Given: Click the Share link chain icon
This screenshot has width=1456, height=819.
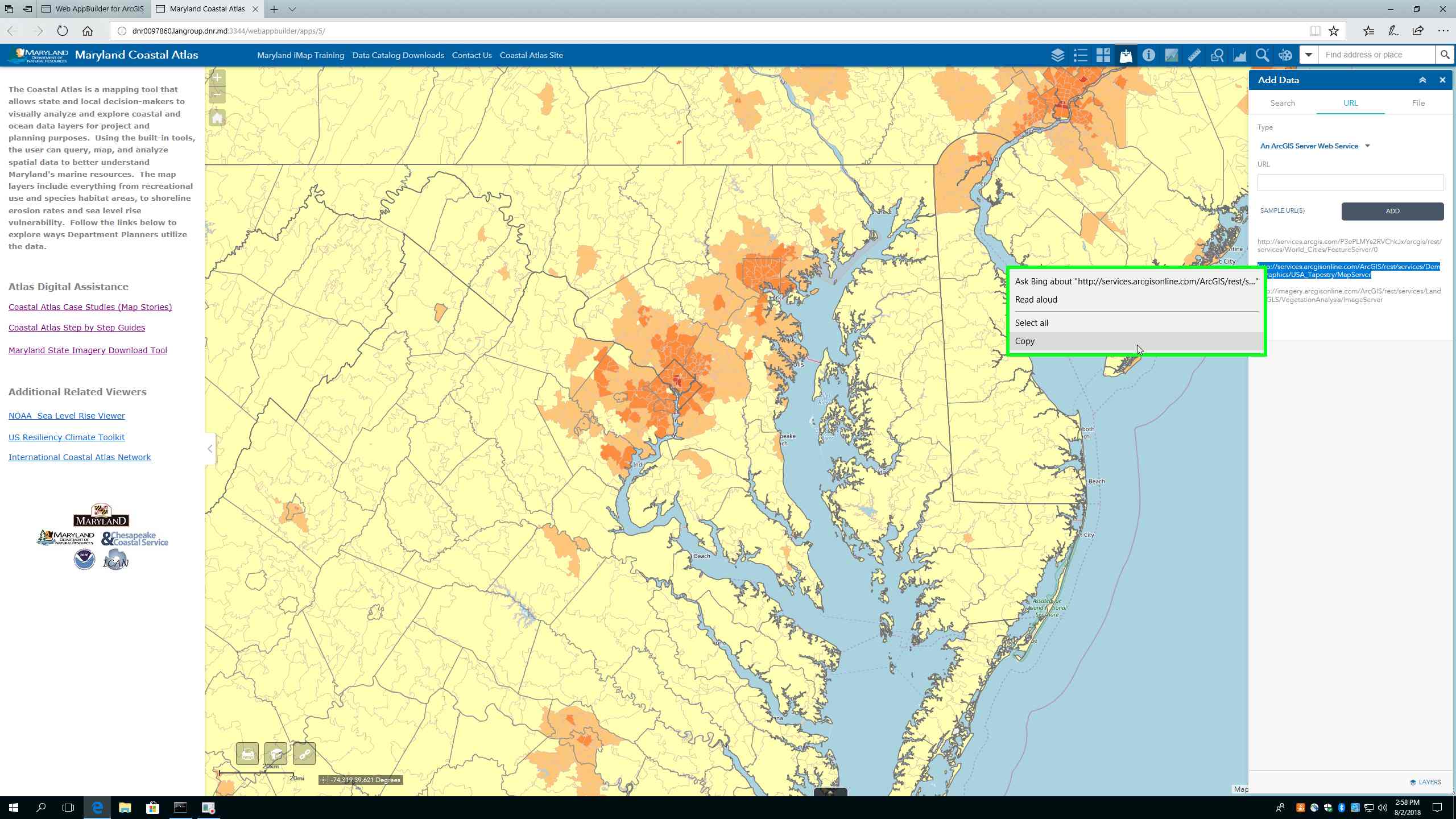Looking at the screenshot, I should click(x=304, y=754).
